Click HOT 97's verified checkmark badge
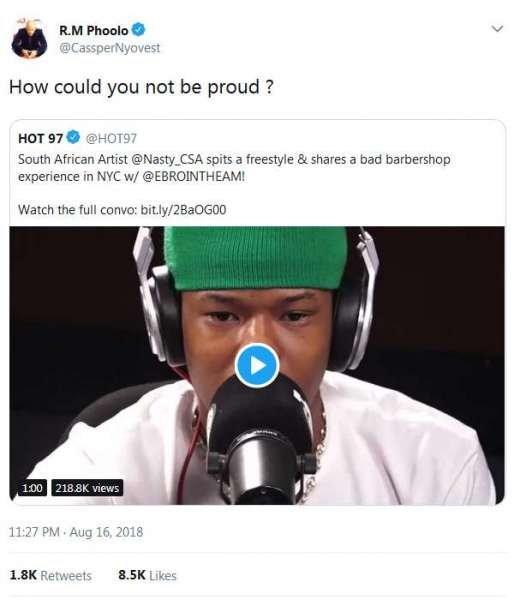This screenshot has width=514, height=600. (73, 137)
